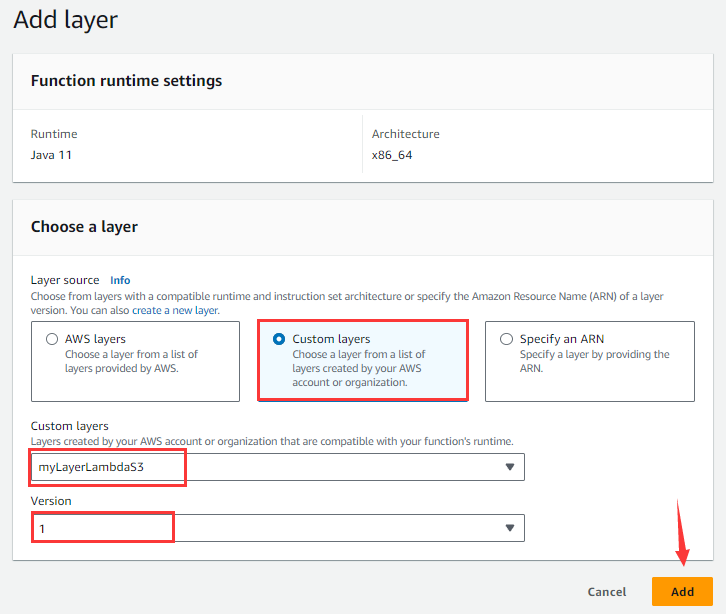Click the Java 11 runtime value
Image resolution: width=726 pixels, height=614 pixels.
pyautogui.click(x=52, y=155)
